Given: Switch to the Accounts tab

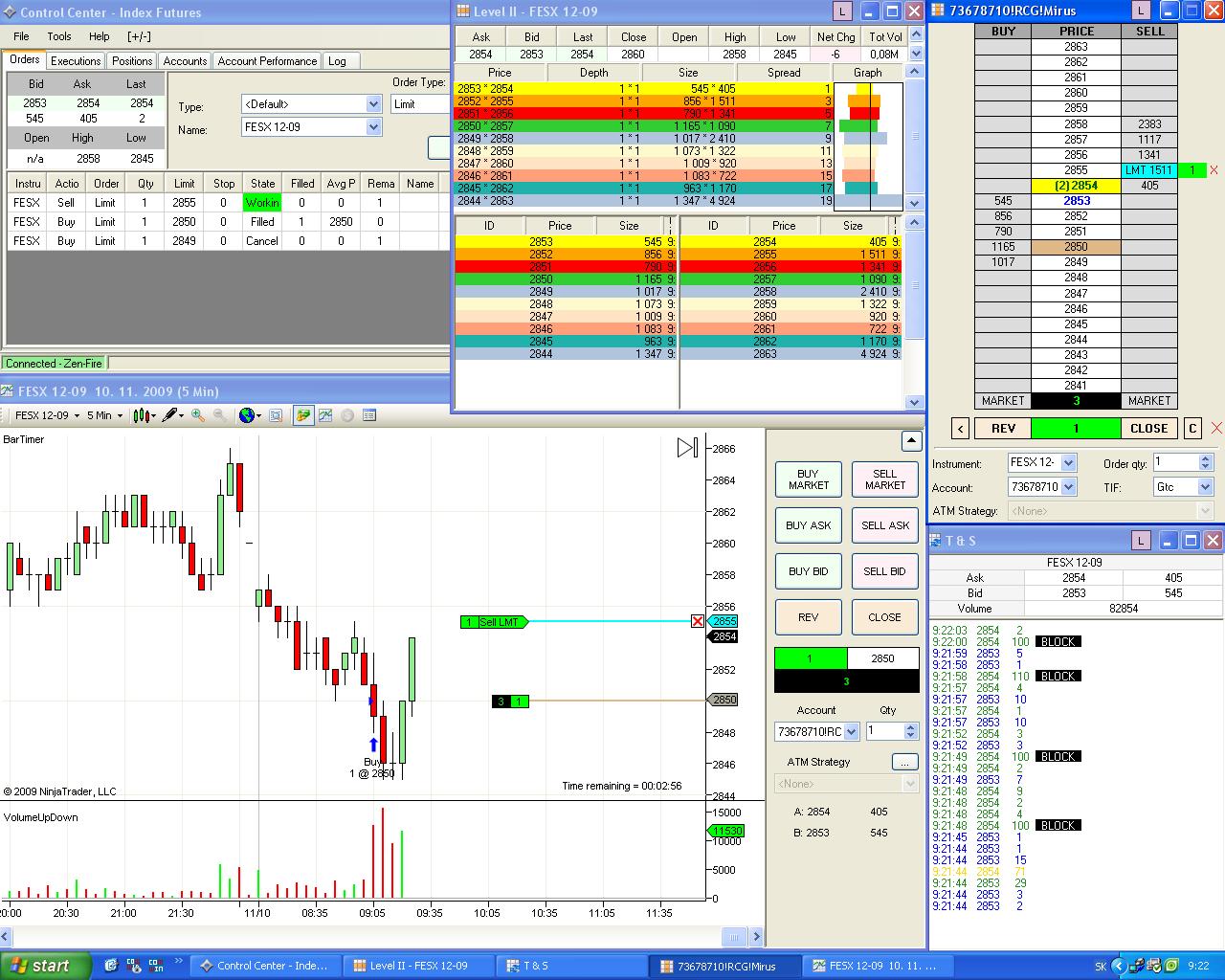Looking at the screenshot, I should [185, 60].
